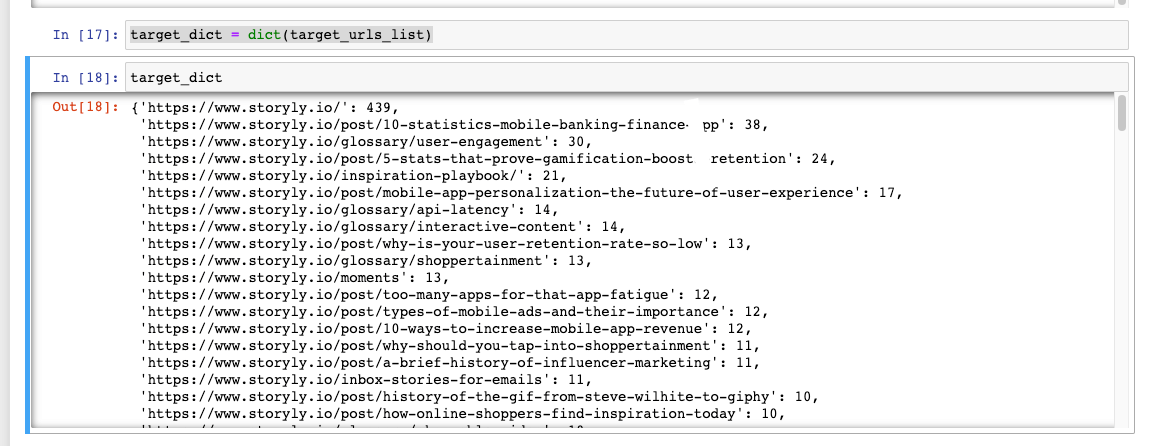The width and height of the screenshot is (1149, 446).
Task: Click the storyly.io/moments entry
Action: [x=295, y=278]
